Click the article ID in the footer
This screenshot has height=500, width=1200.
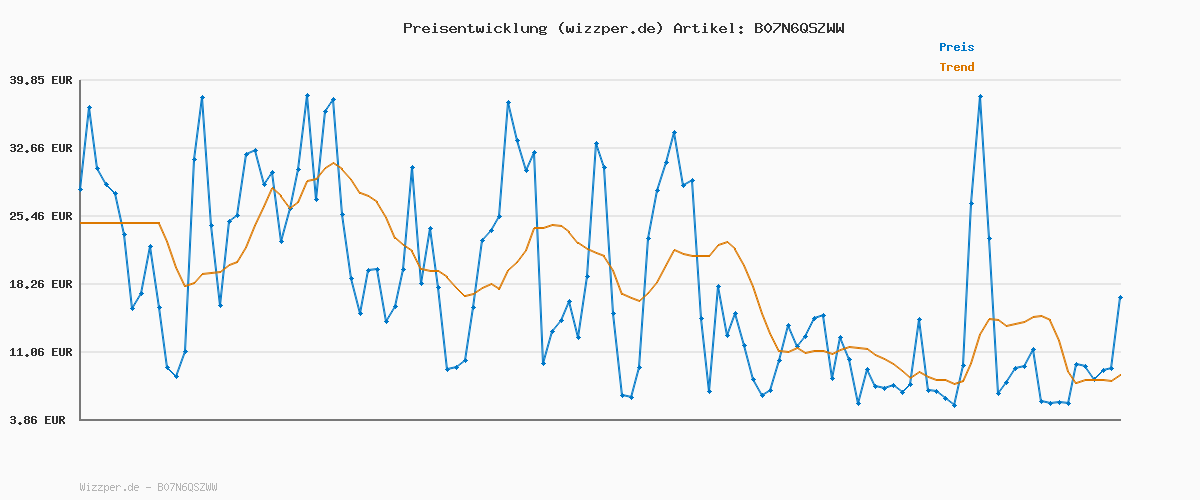pos(187,487)
